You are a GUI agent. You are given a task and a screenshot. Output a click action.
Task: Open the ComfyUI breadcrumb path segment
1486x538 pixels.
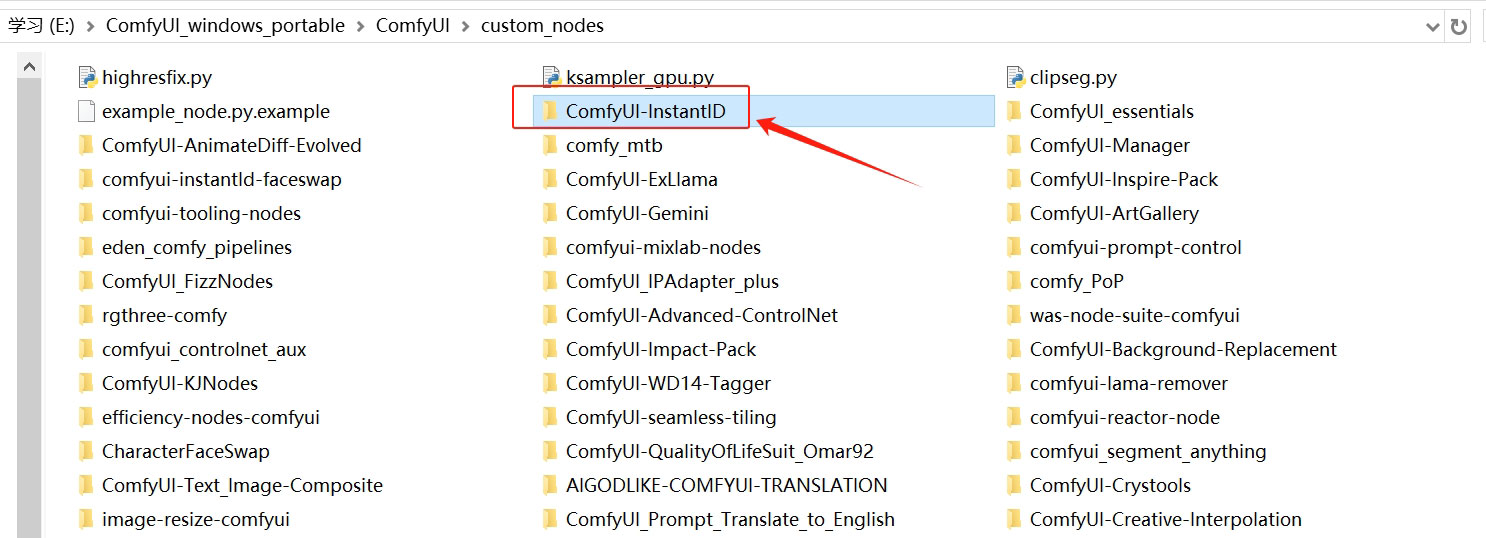(412, 26)
